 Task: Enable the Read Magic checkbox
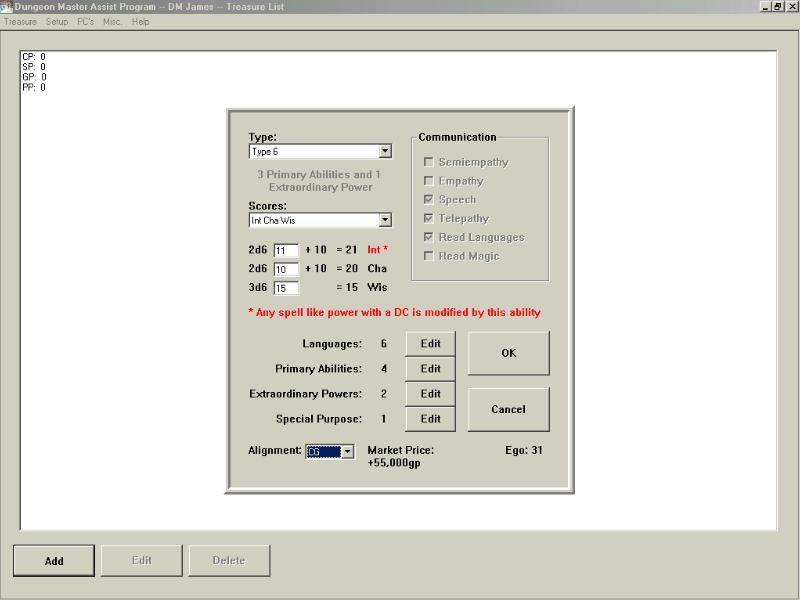pyautogui.click(x=429, y=257)
